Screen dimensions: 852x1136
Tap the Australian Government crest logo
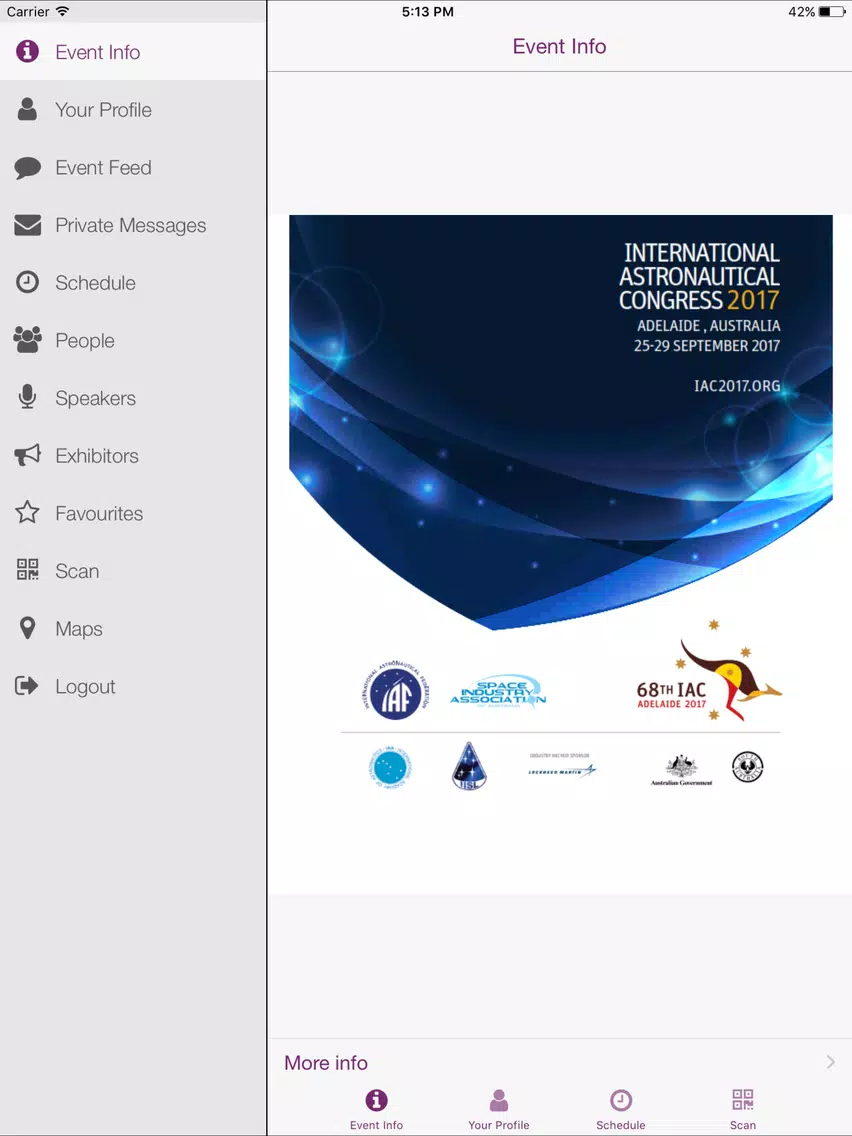682,769
